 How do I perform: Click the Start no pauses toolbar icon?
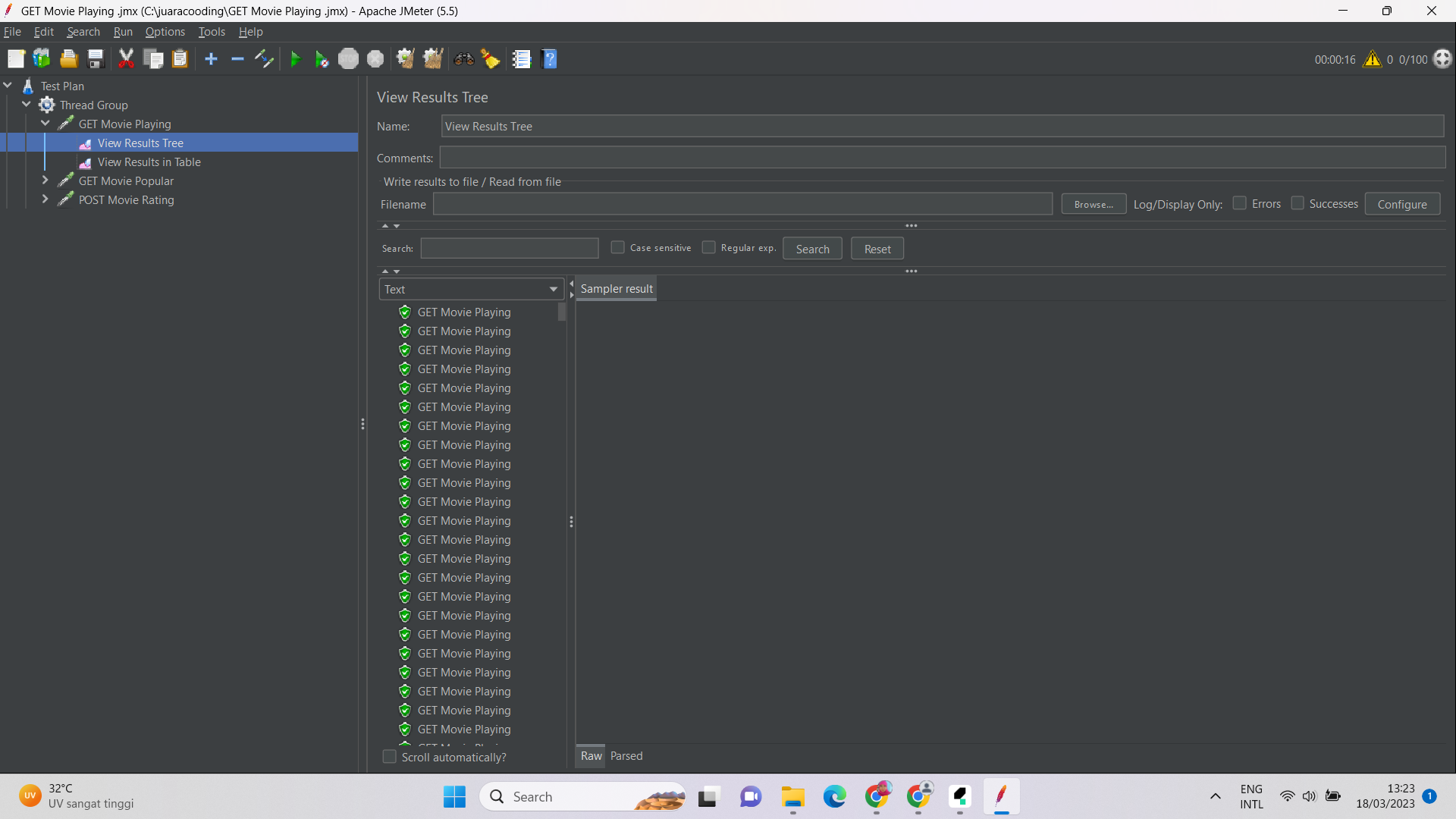pyautogui.click(x=321, y=58)
